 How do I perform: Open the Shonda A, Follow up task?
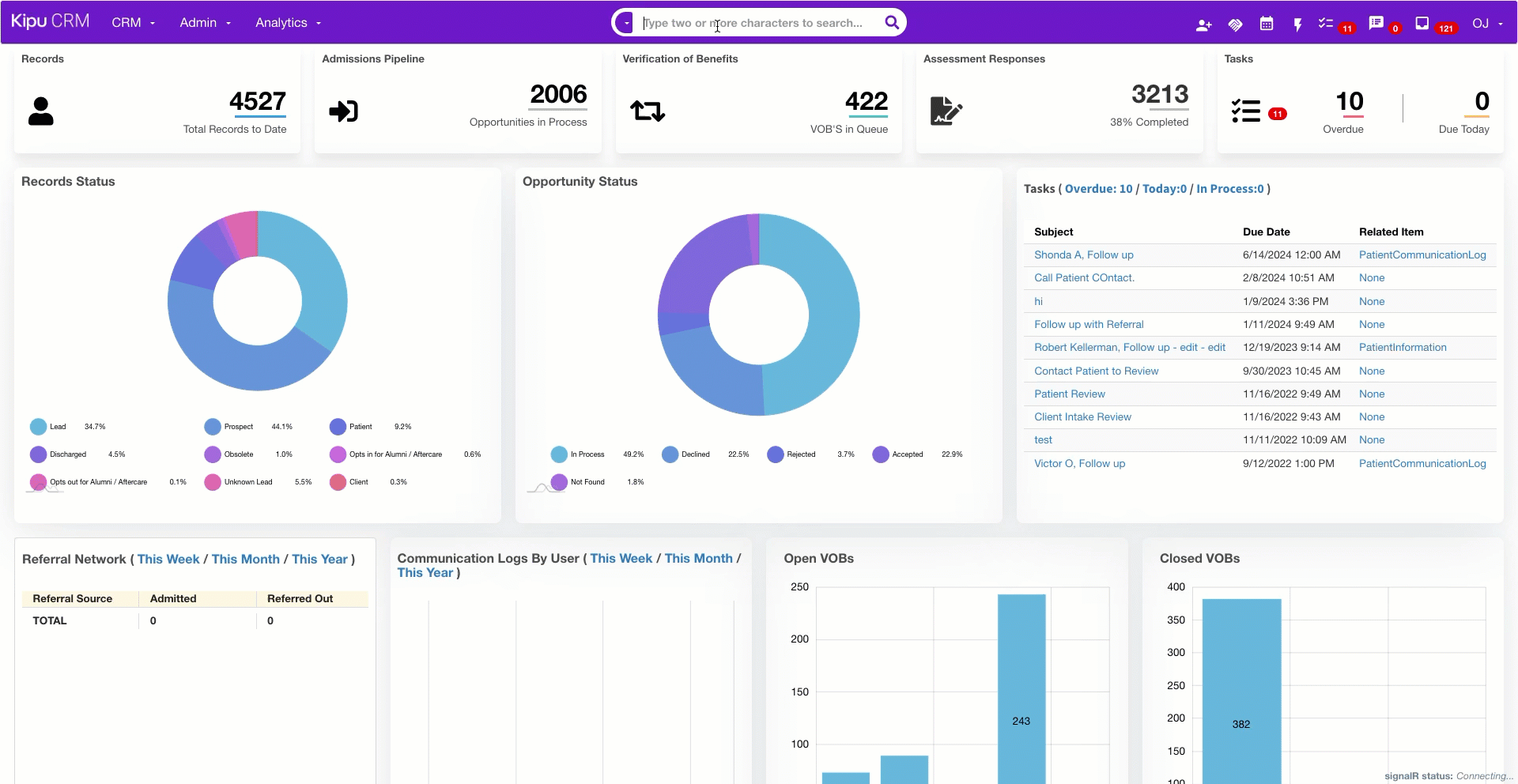coord(1083,255)
